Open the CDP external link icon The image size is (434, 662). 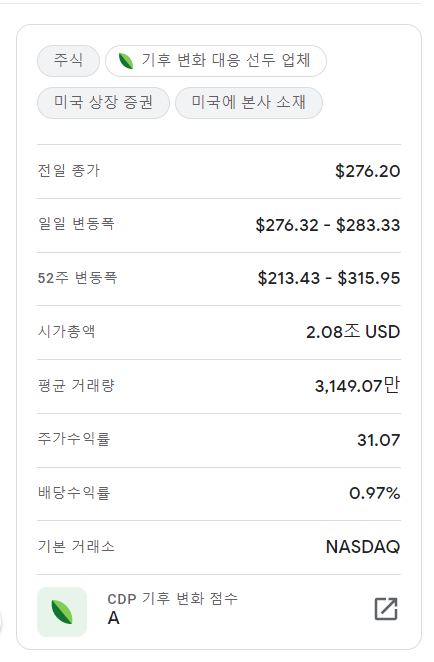[x=386, y=609]
